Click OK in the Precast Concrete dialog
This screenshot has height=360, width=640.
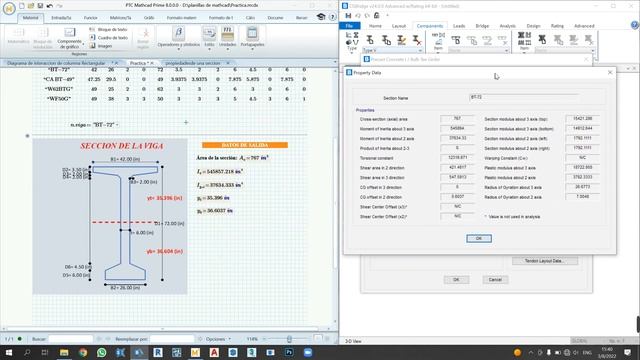click(456, 280)
